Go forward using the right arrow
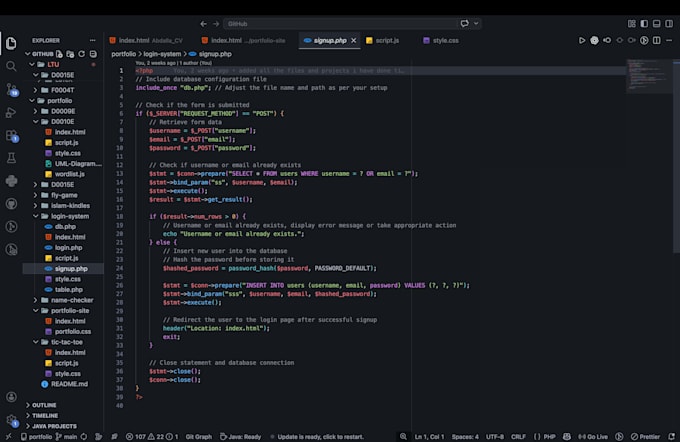Image resolution: width=680 pixels, height=442 pixels. click(x=216, y=24)
